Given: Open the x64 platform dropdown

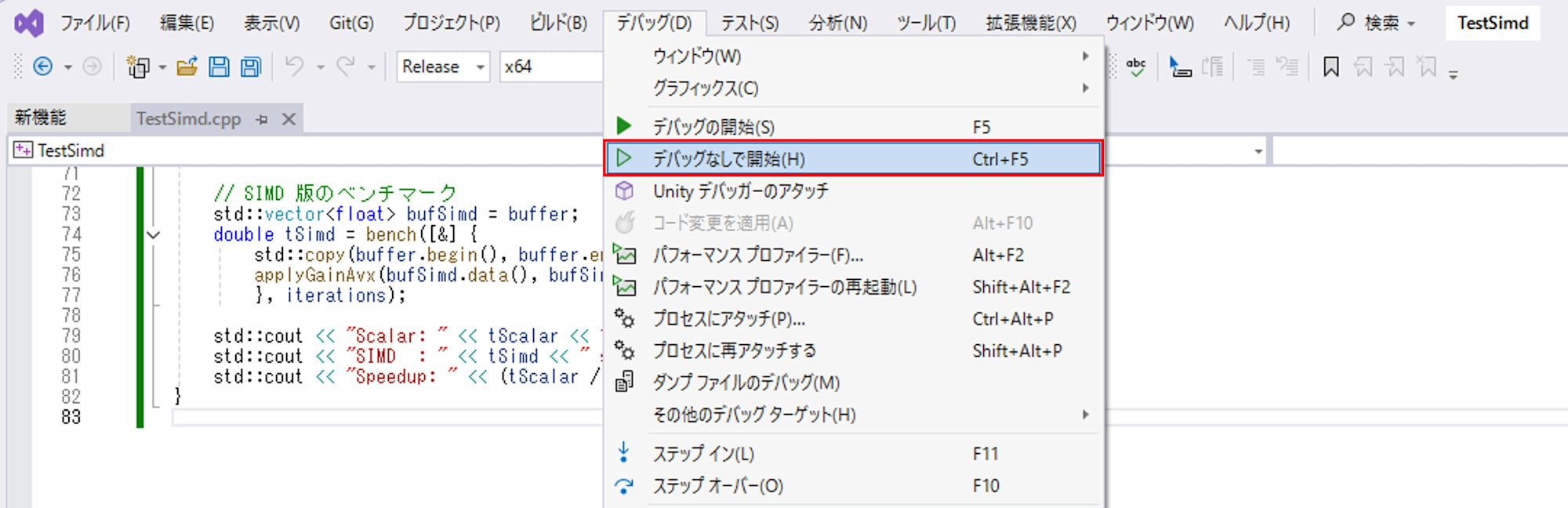Looking at the screenshot, I should 551,67.
